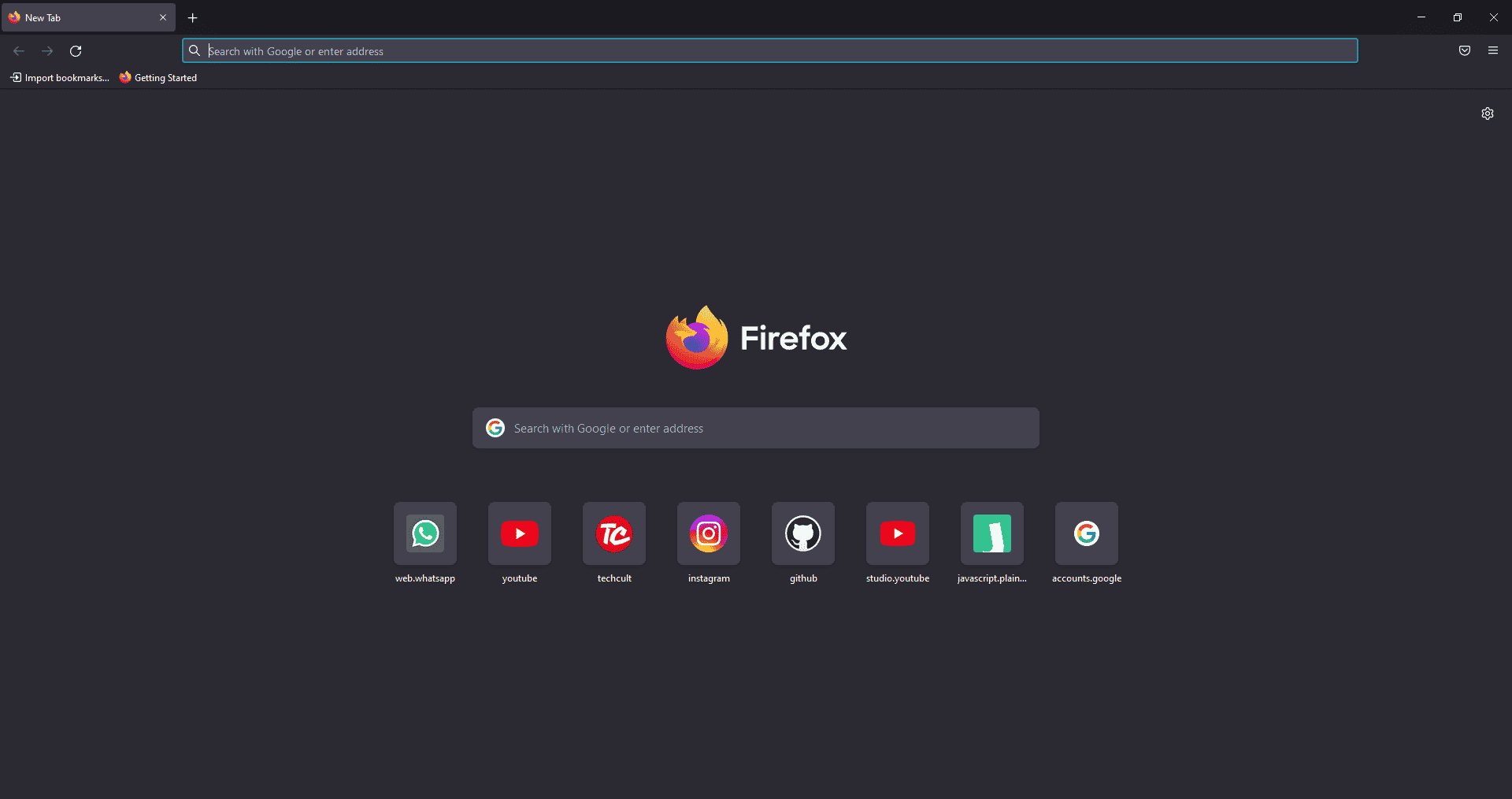Click the center Google search box
1512x799 pixels.
[x=756, y=428]
